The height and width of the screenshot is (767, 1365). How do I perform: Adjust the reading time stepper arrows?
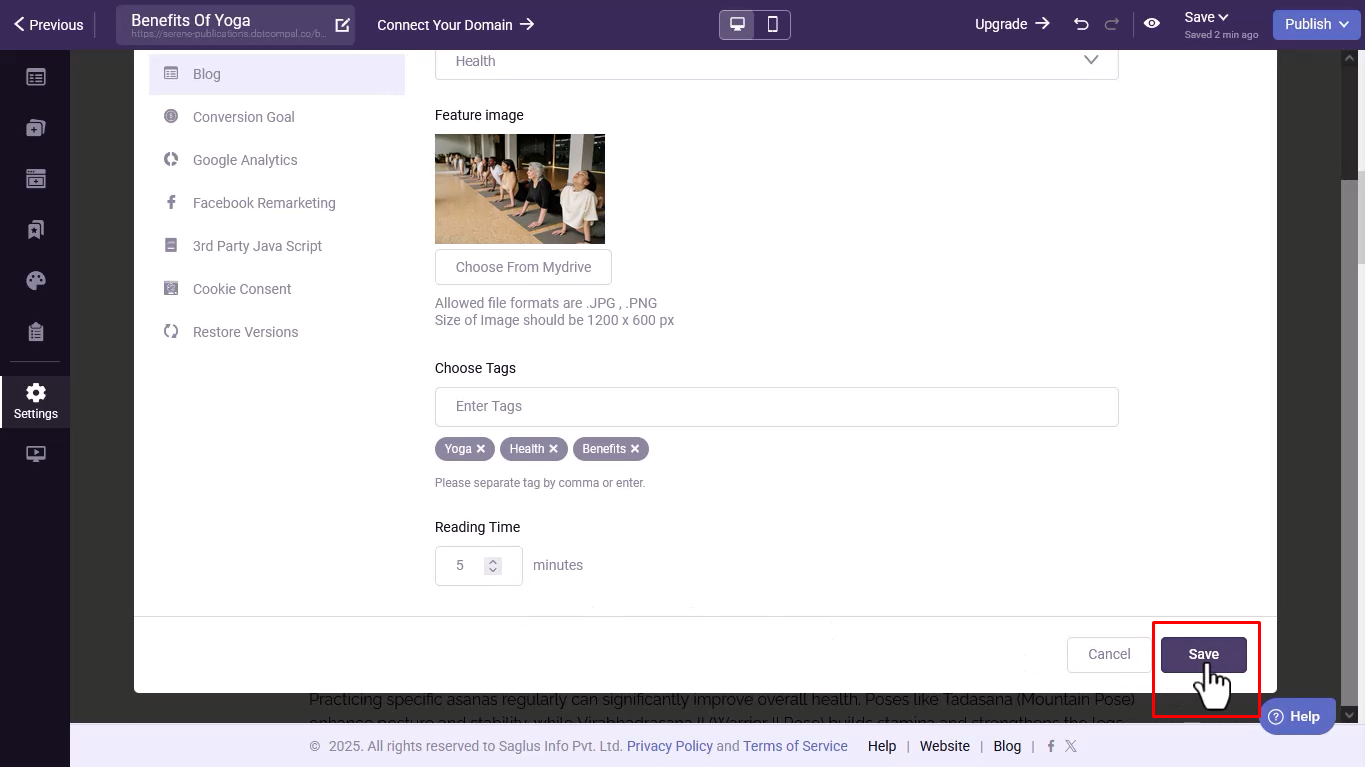point(492,566)
